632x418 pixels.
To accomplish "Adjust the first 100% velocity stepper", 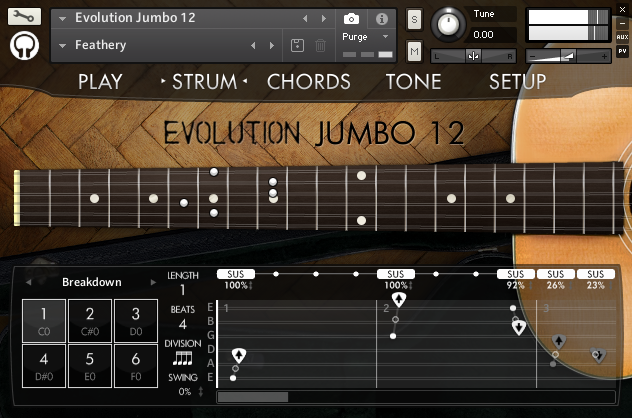I will pos(251,286).
